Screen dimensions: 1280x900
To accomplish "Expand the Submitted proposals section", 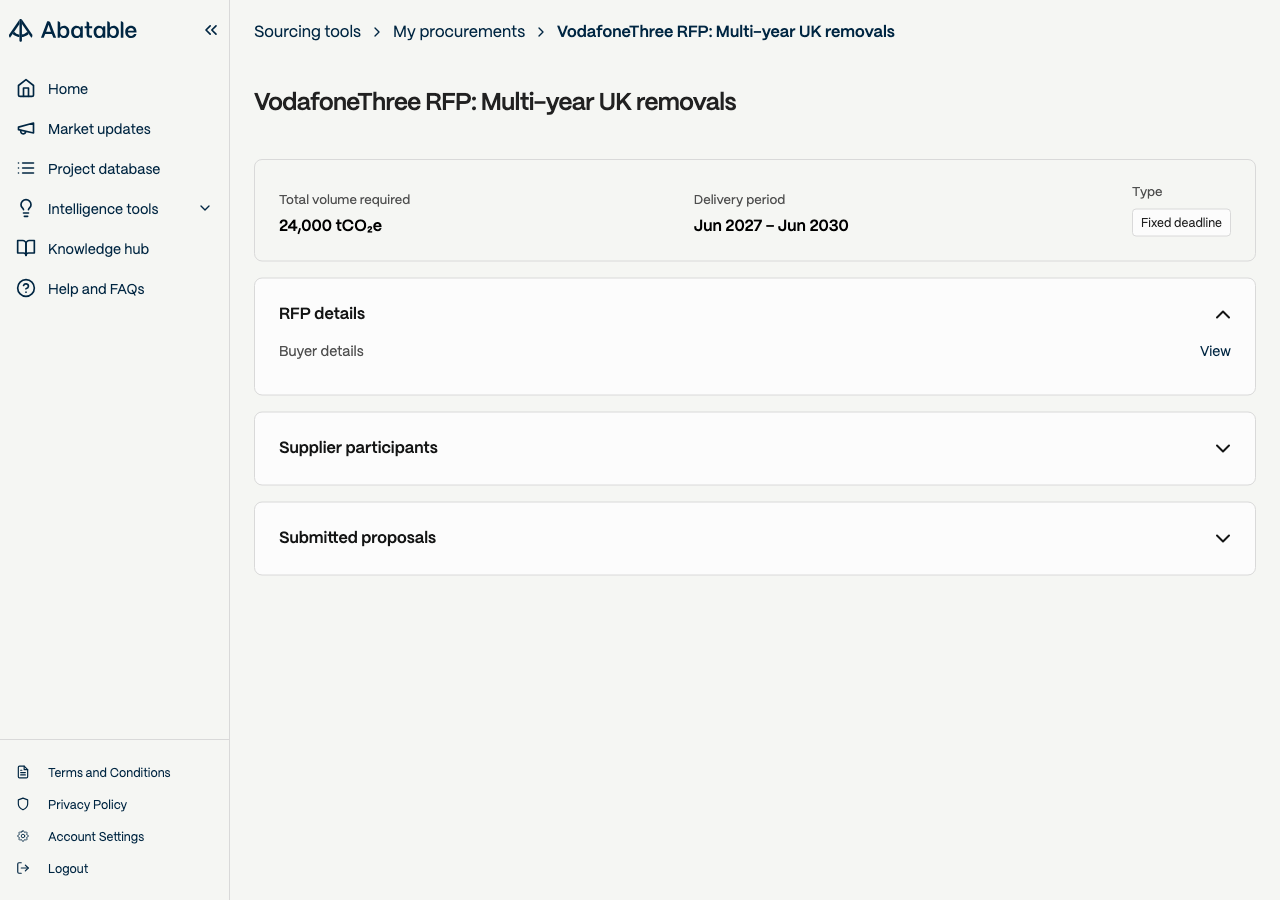I will tap(1222, 538).
